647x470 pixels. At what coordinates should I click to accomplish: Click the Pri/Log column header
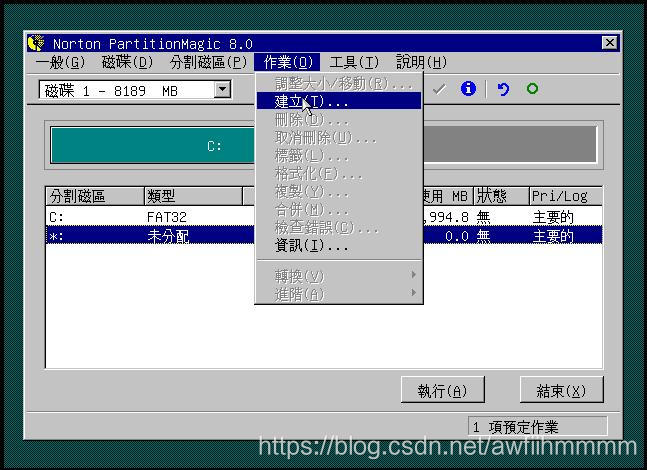pyautogui.click(x=565, y=196)
